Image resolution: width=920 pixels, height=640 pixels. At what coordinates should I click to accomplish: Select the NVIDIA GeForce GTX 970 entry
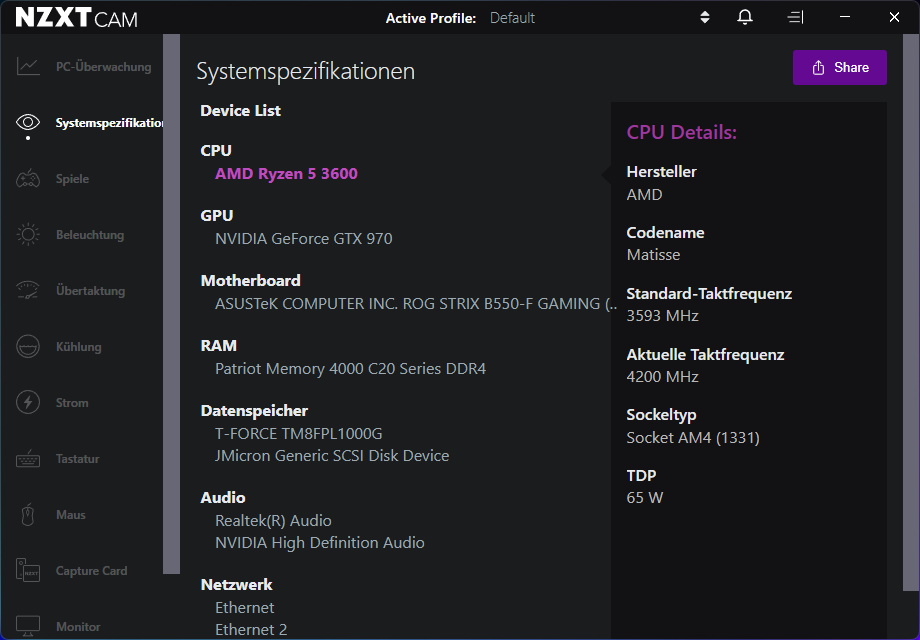point(303,238)
